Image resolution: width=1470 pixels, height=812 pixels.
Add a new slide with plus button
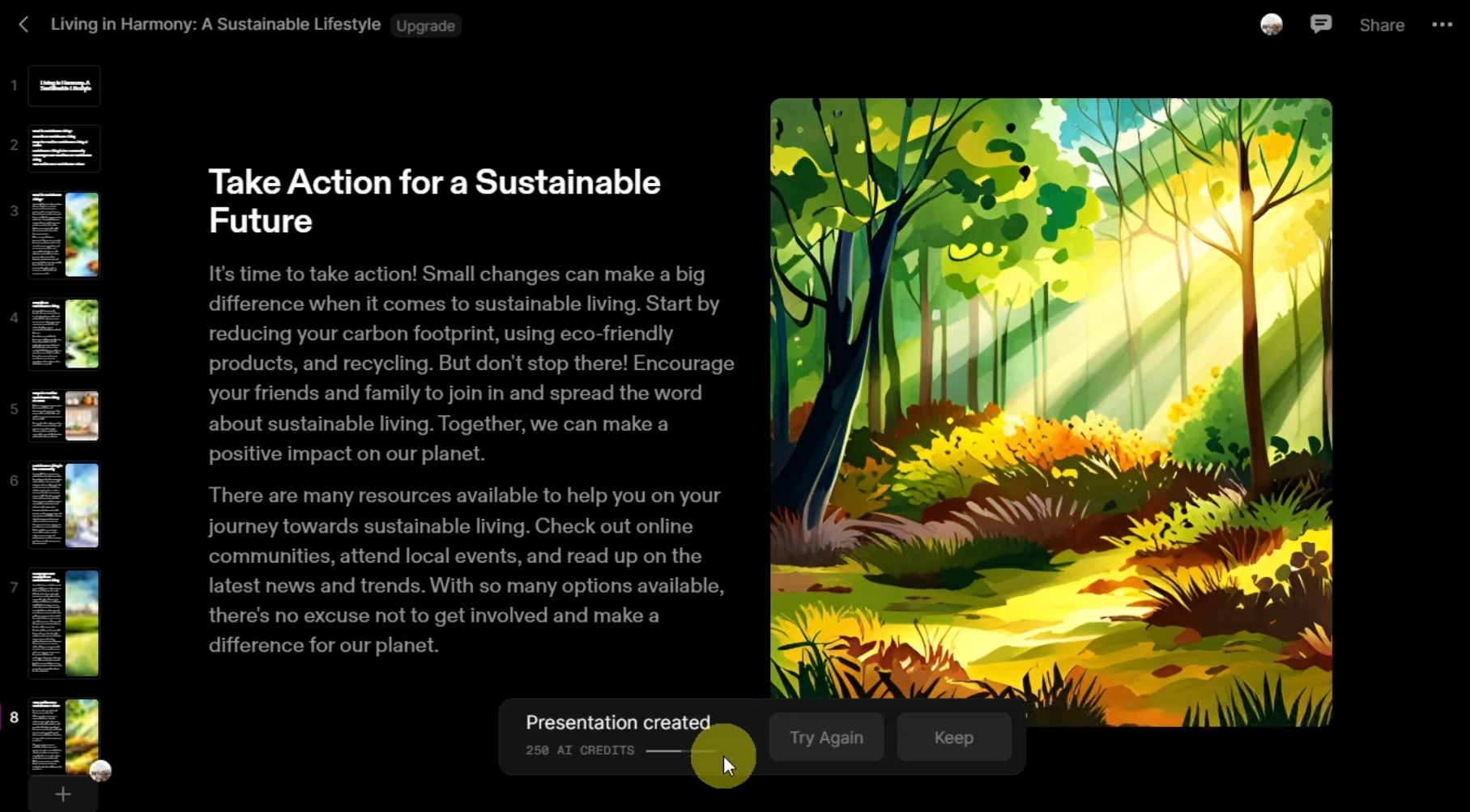pos(63,794)
